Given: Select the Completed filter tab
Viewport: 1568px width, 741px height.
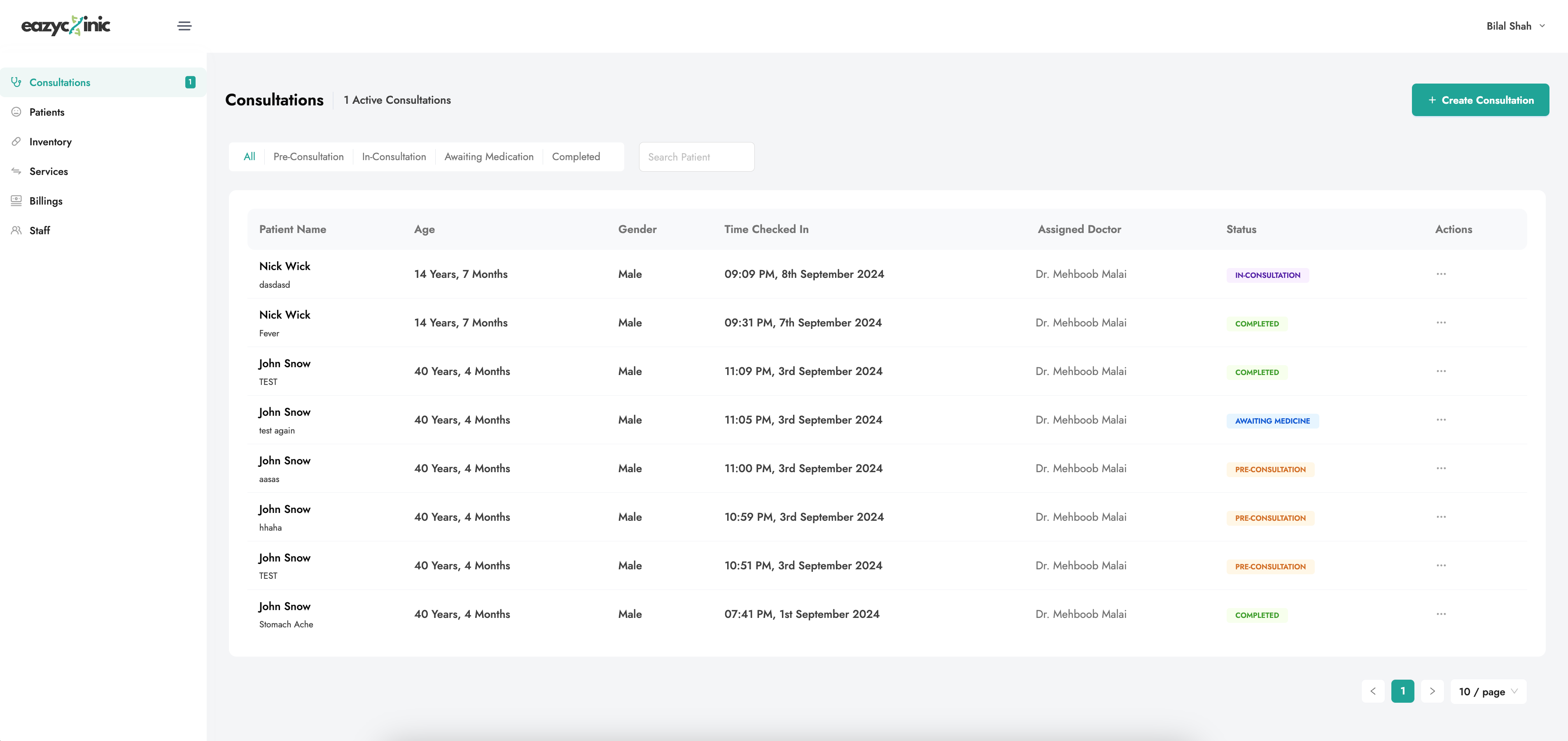Looking at the screenshot, I should [576, 156].
